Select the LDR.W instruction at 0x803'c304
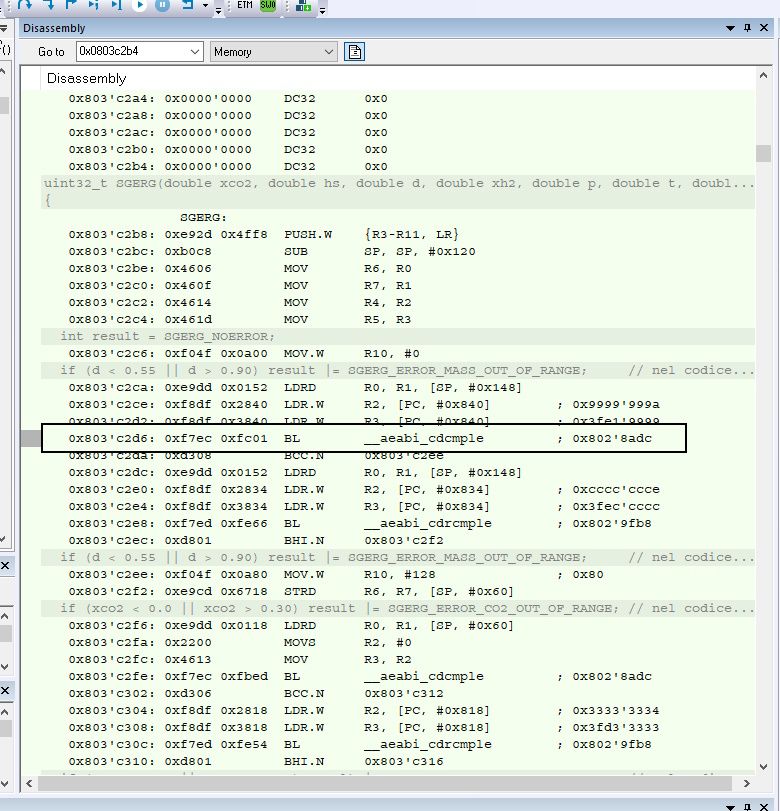Image resolution: width=780 pixels, height=811 pixels. (398, 711)
